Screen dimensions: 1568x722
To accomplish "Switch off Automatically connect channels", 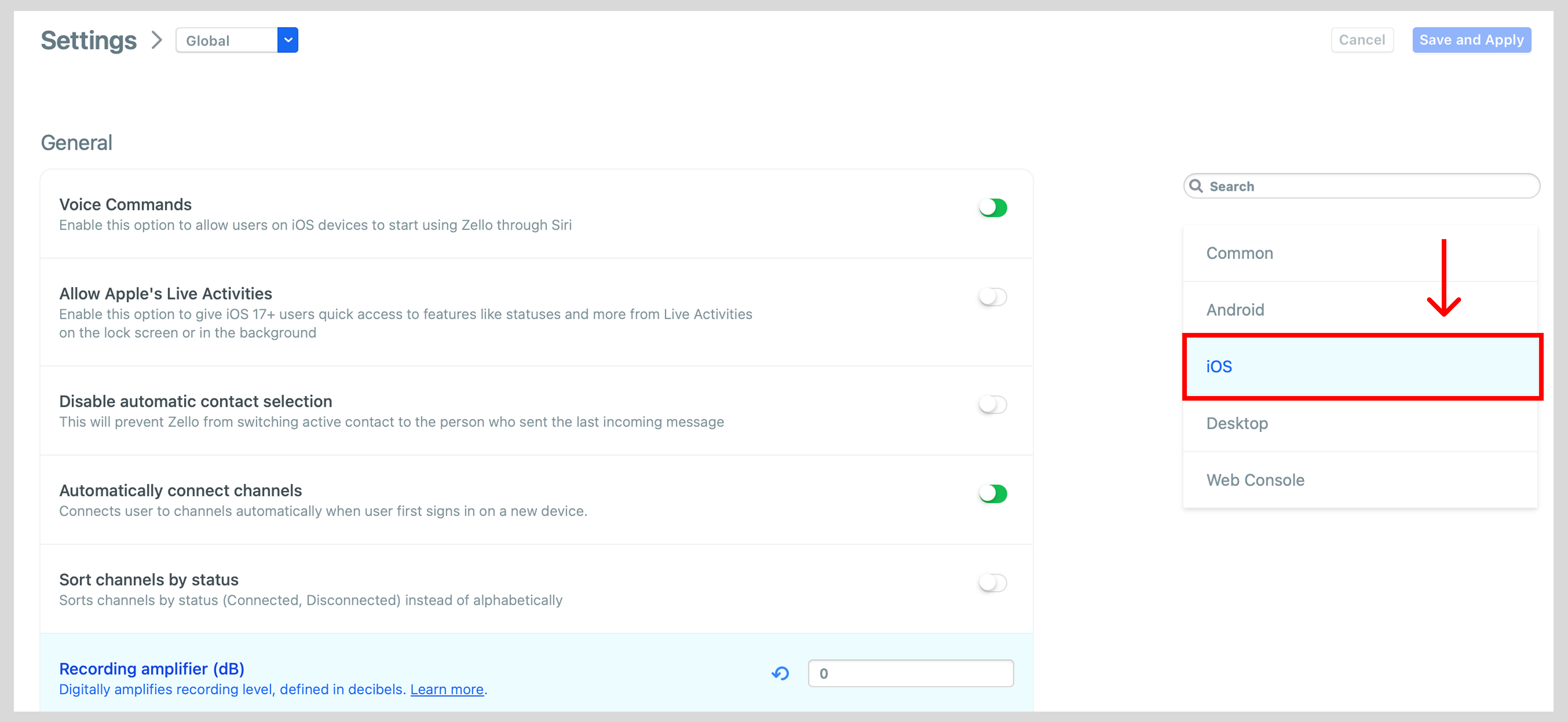I will point(993,493).
